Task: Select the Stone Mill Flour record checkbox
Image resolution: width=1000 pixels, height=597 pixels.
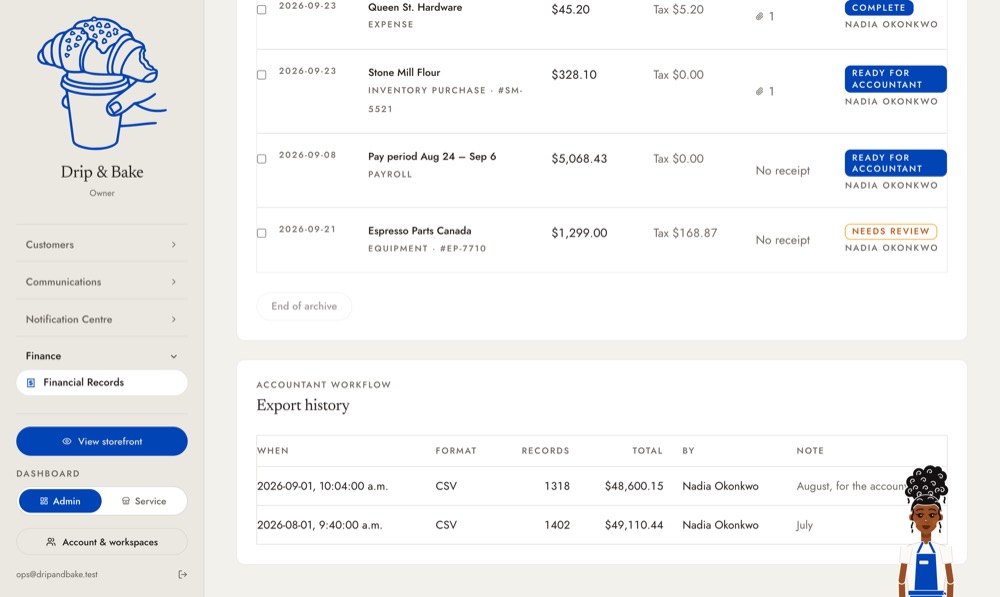Action: pyautogui.click(x=261, y=75)
